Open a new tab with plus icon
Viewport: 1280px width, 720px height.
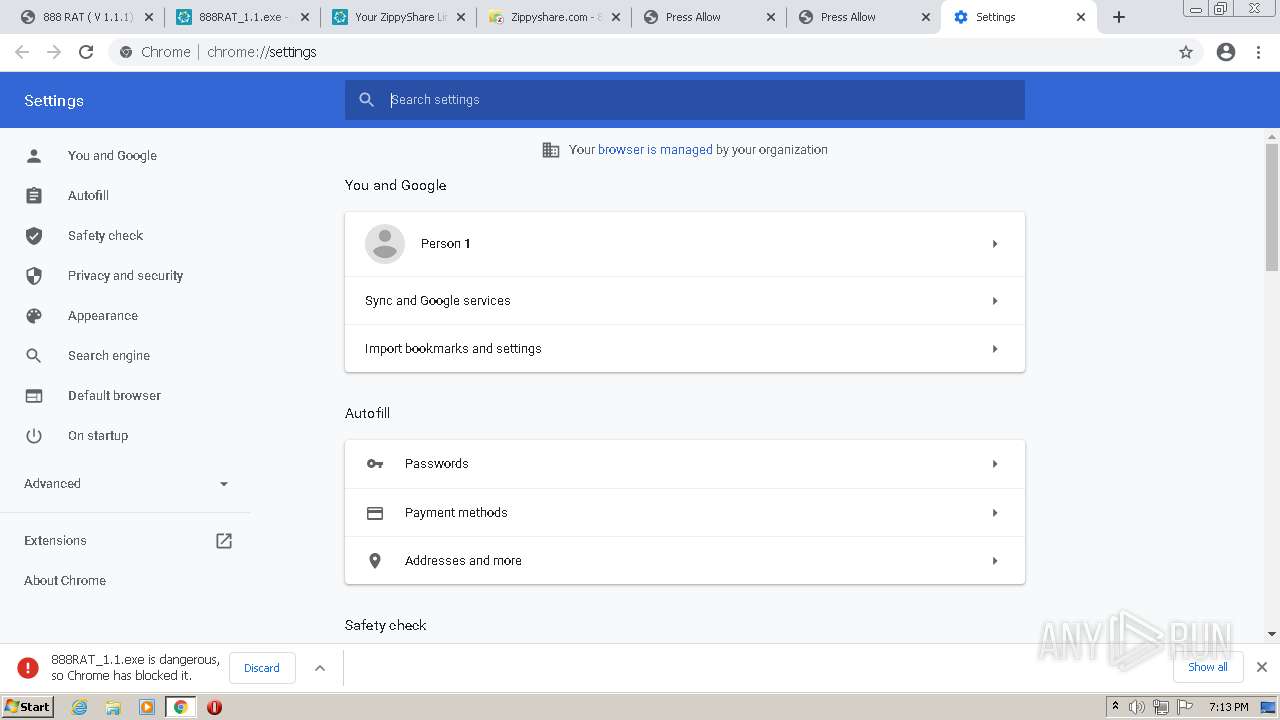[1119, 17]
